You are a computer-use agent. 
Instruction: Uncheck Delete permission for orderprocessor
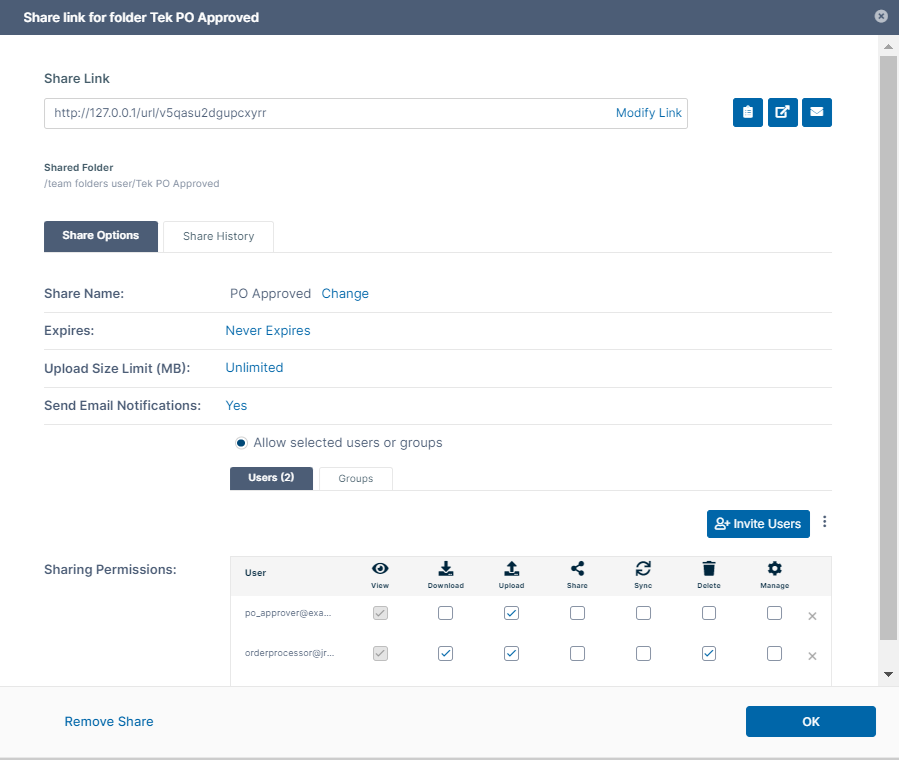point(709,653)
